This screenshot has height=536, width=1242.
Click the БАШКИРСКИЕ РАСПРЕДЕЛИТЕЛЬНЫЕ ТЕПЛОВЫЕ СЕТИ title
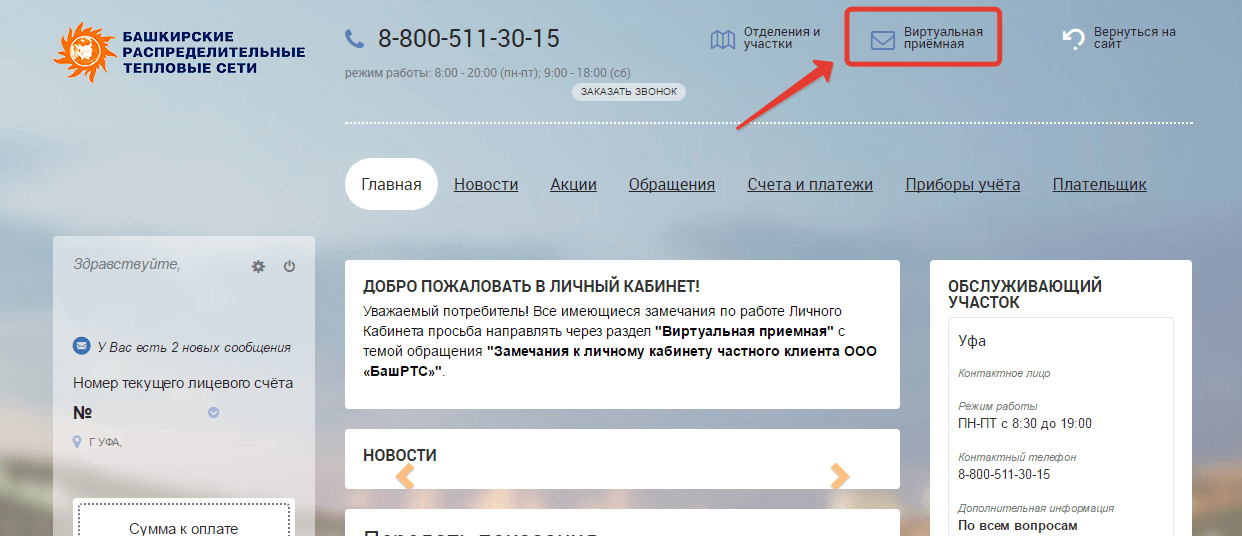(214, 52)
